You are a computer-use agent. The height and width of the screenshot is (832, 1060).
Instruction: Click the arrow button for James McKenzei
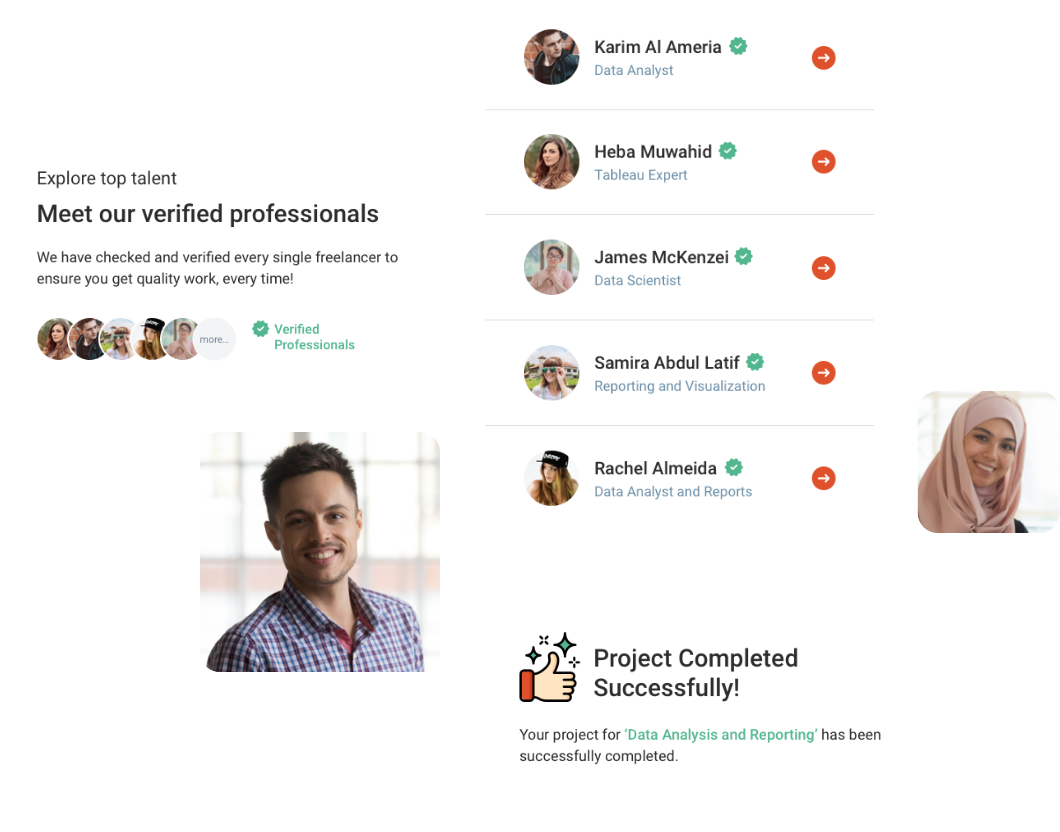click(x=823, y=268)
